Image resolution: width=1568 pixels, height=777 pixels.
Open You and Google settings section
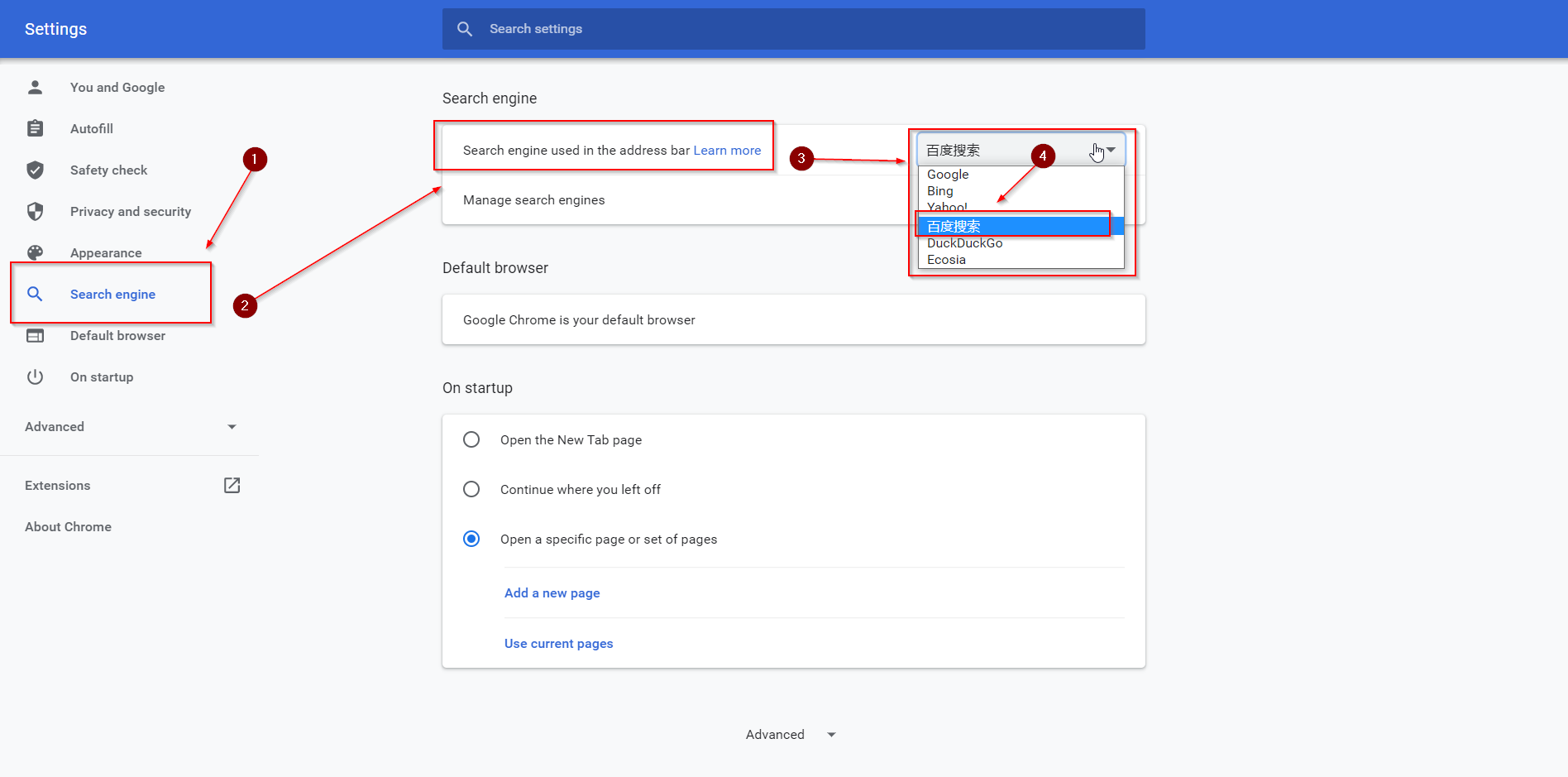117,87
